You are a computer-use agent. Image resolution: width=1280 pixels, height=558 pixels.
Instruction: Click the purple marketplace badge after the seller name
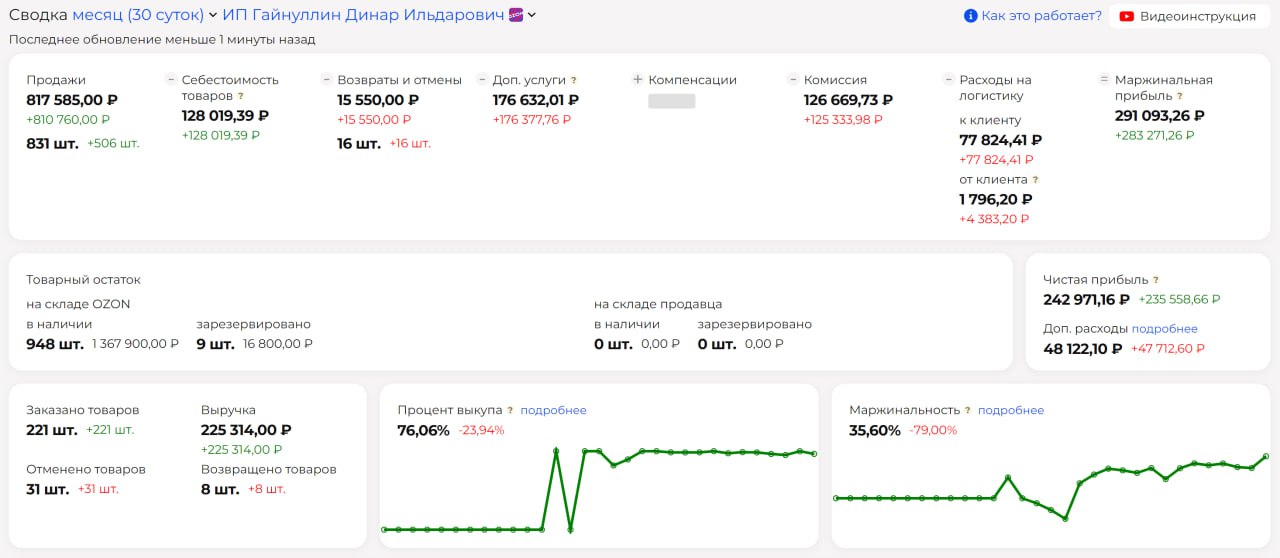click(x=516, y=15)
